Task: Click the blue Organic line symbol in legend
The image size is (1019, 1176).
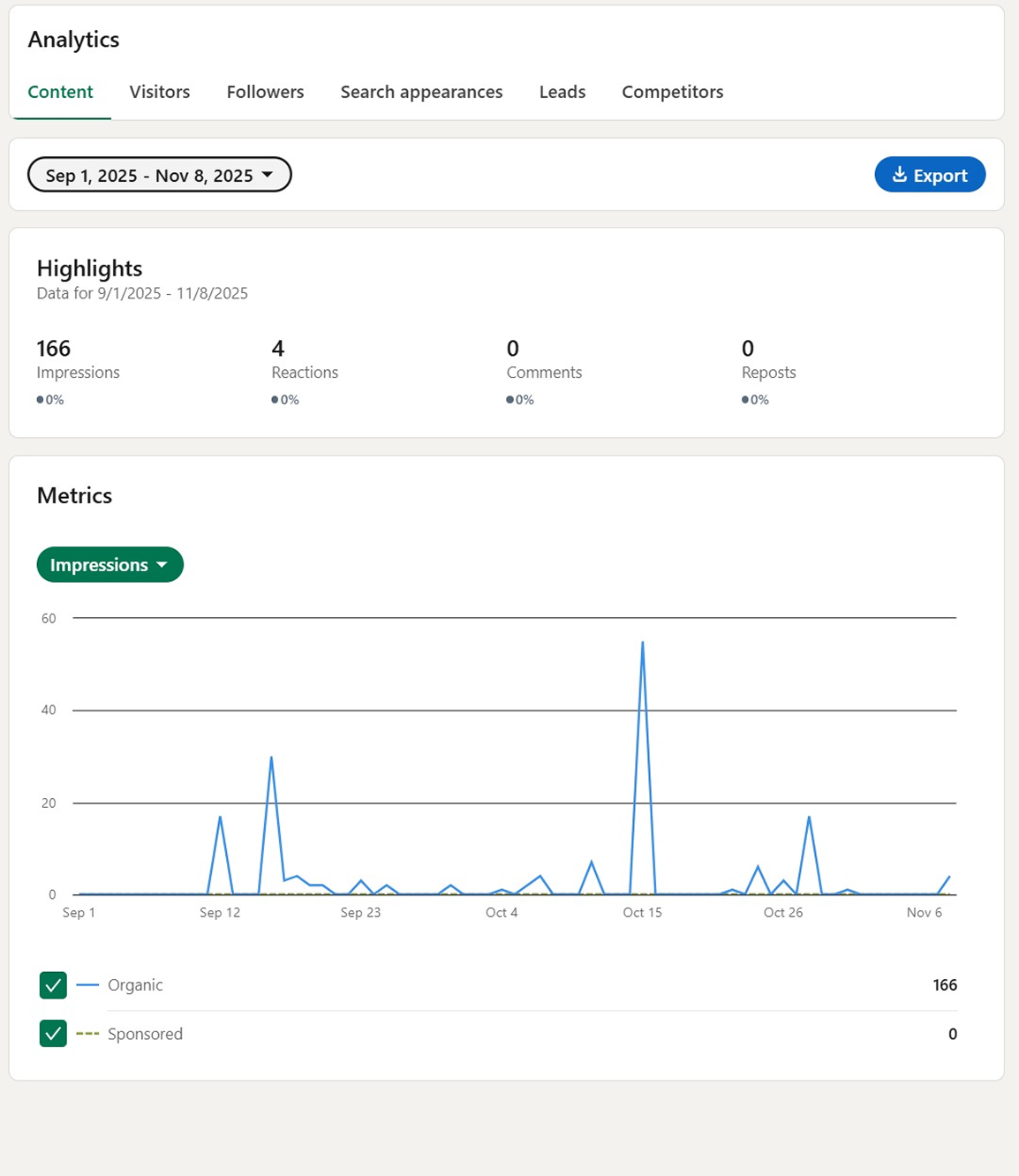Action: [x=87, y=984]
